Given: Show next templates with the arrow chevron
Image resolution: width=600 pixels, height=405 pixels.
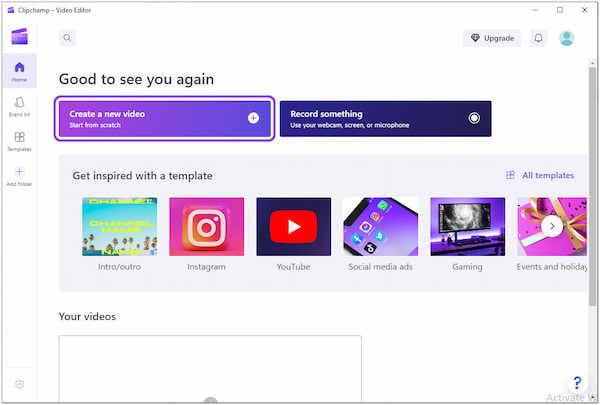Looking at the screenshot, I should 552,226.
